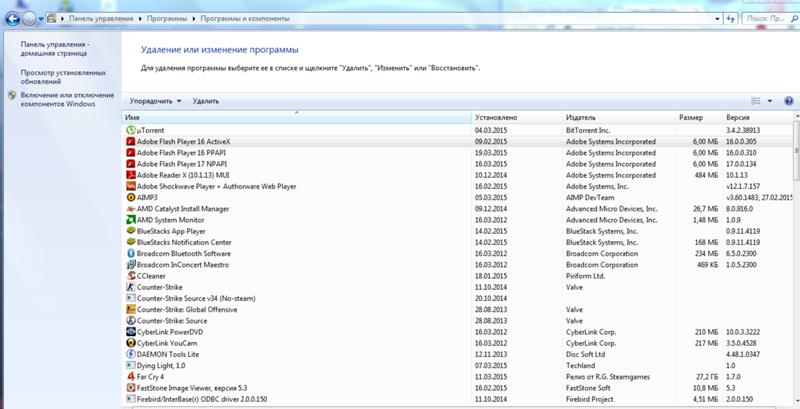Click the refresh button beside address bar
The height and width of the screenshot is (409, 800).
[x=731, y=18]
